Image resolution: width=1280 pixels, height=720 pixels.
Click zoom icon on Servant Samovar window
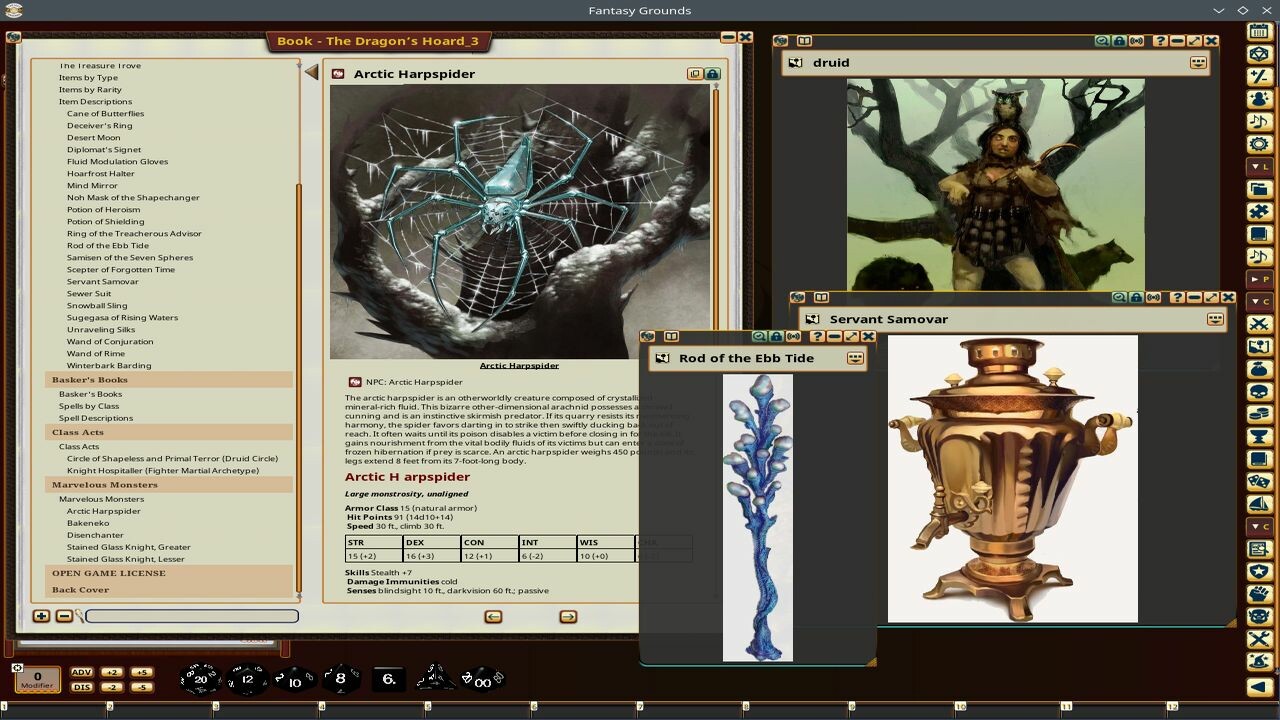pyautogui.click(x=1119, y=298)
